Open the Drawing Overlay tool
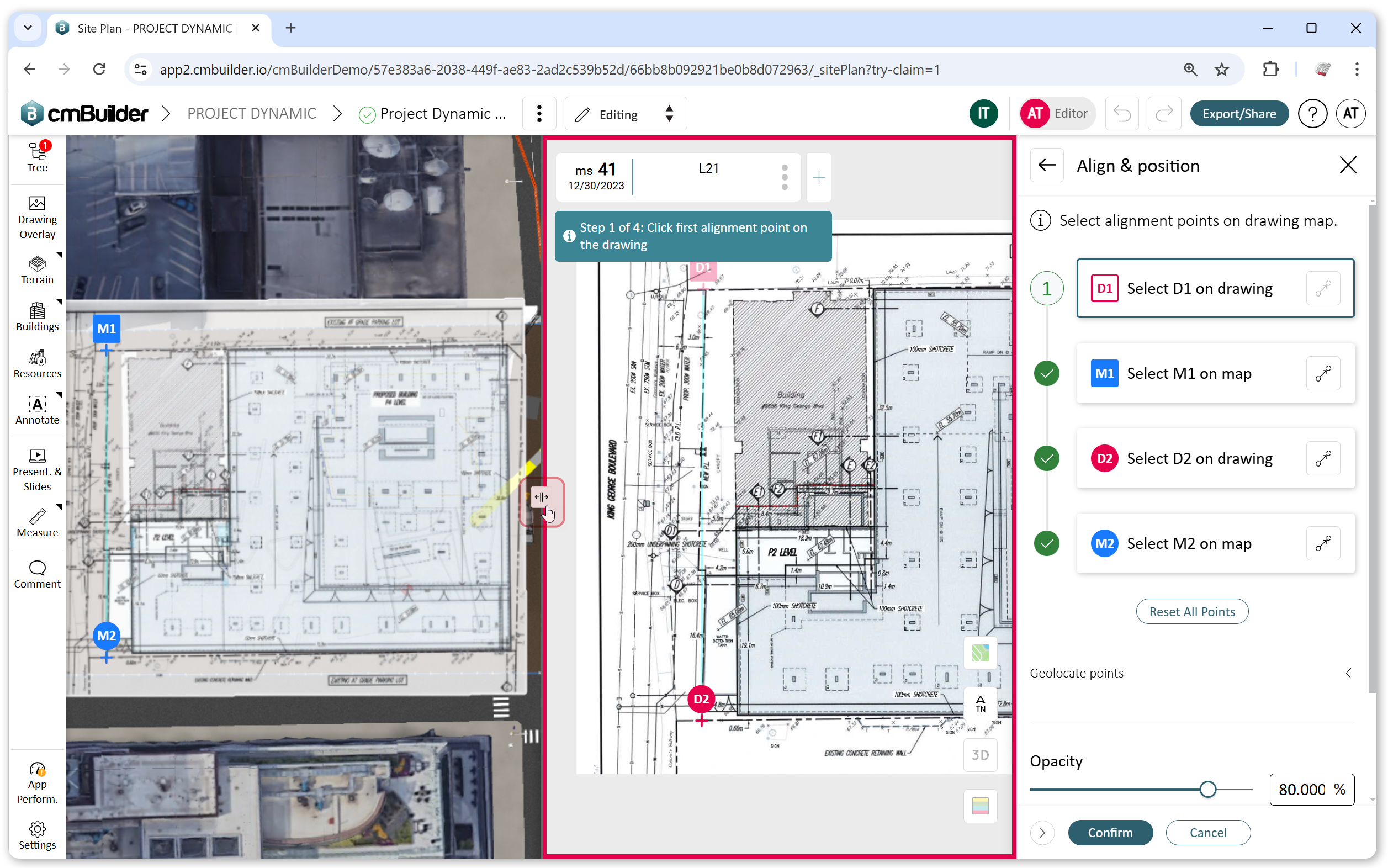1388x868 pixels. coord(38,218)
